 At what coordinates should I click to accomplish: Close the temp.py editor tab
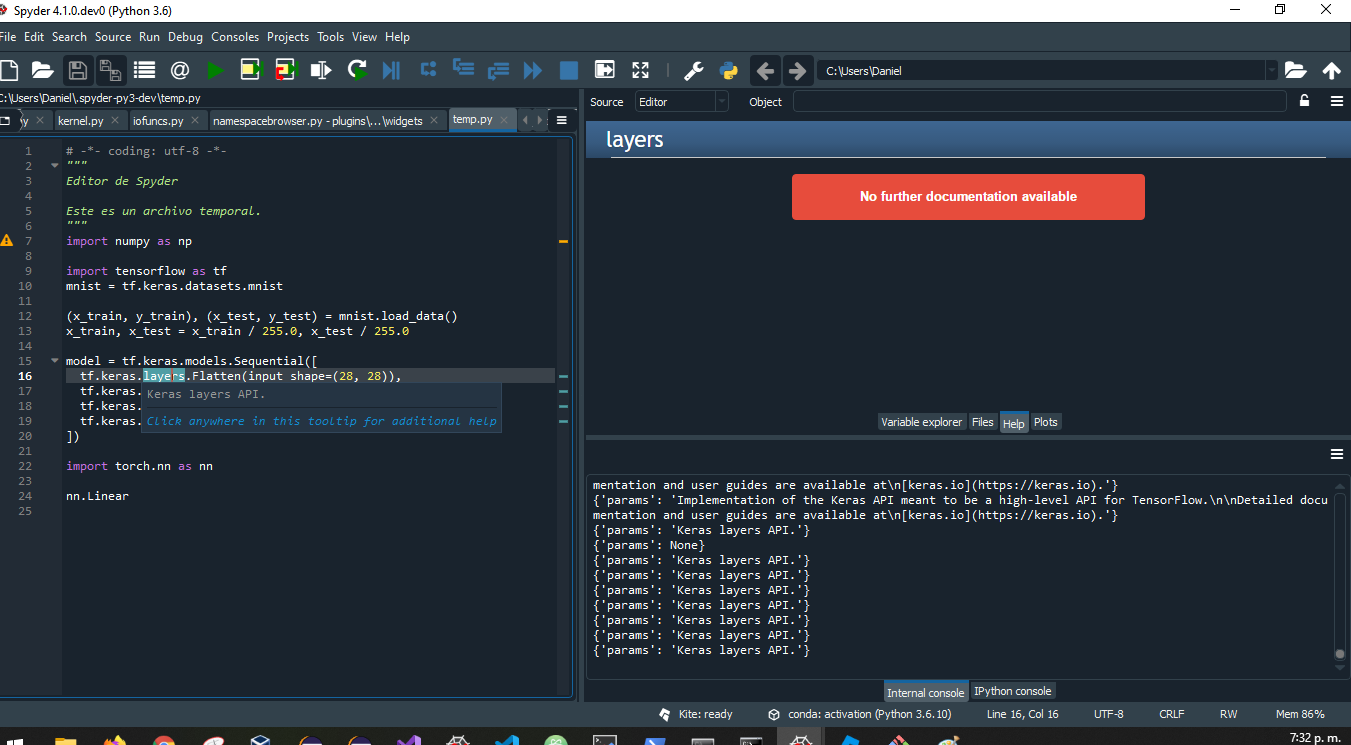pyautogui.click(x=506, y=119)
